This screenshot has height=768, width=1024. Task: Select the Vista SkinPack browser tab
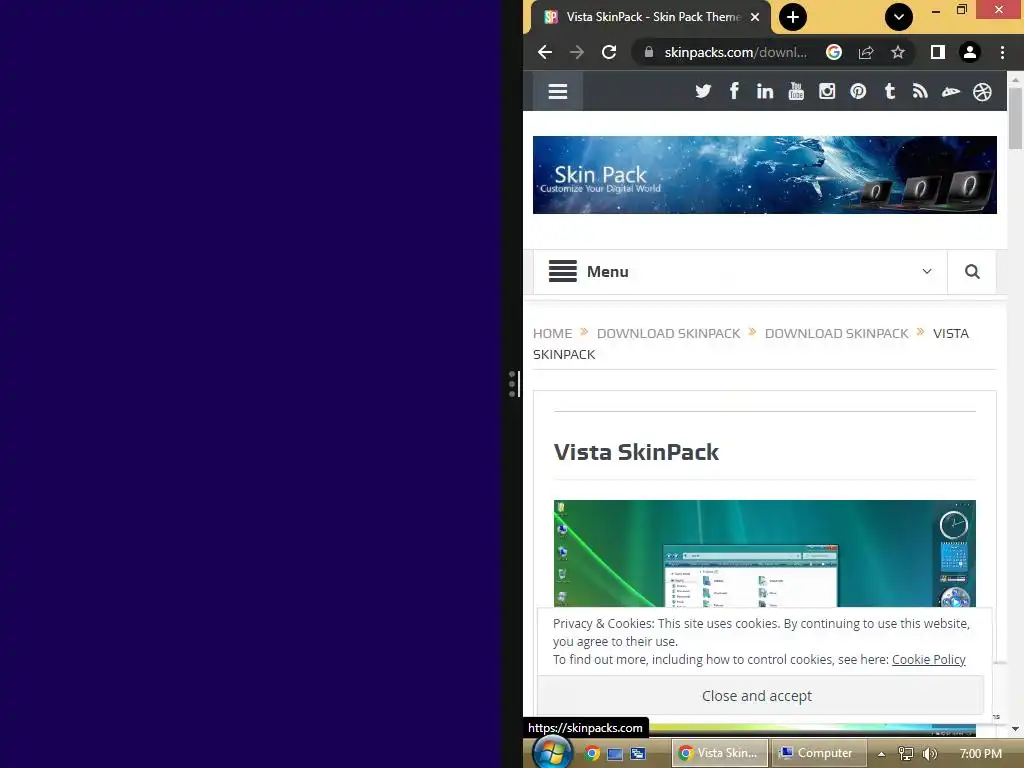pos(650,17)
